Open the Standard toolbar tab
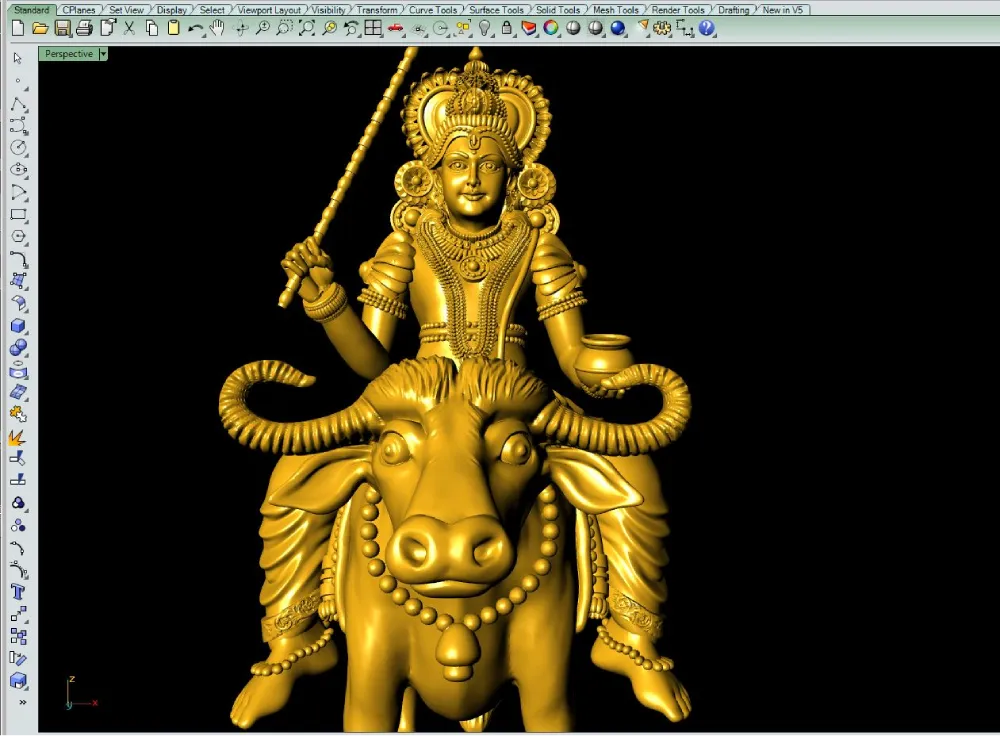The width and height of the screenshot is (1000, 736). 32,10
